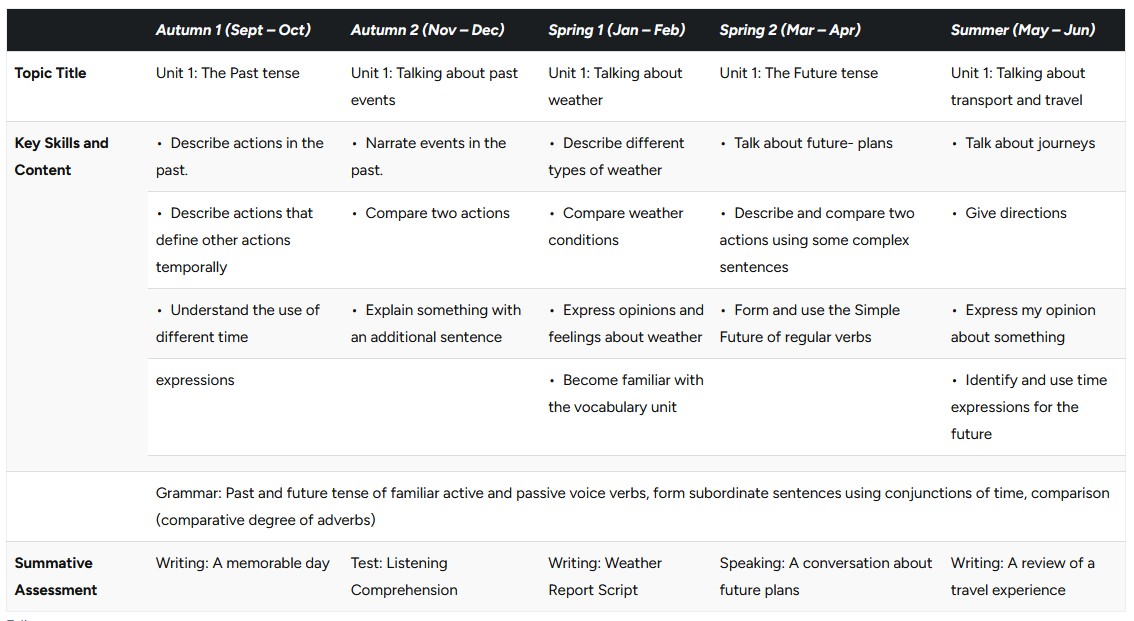Viewport: 1134px width, 621px height.
Task: Click the Key Skills and Content label
Action: pyautogui.click(x=61, y=156)
